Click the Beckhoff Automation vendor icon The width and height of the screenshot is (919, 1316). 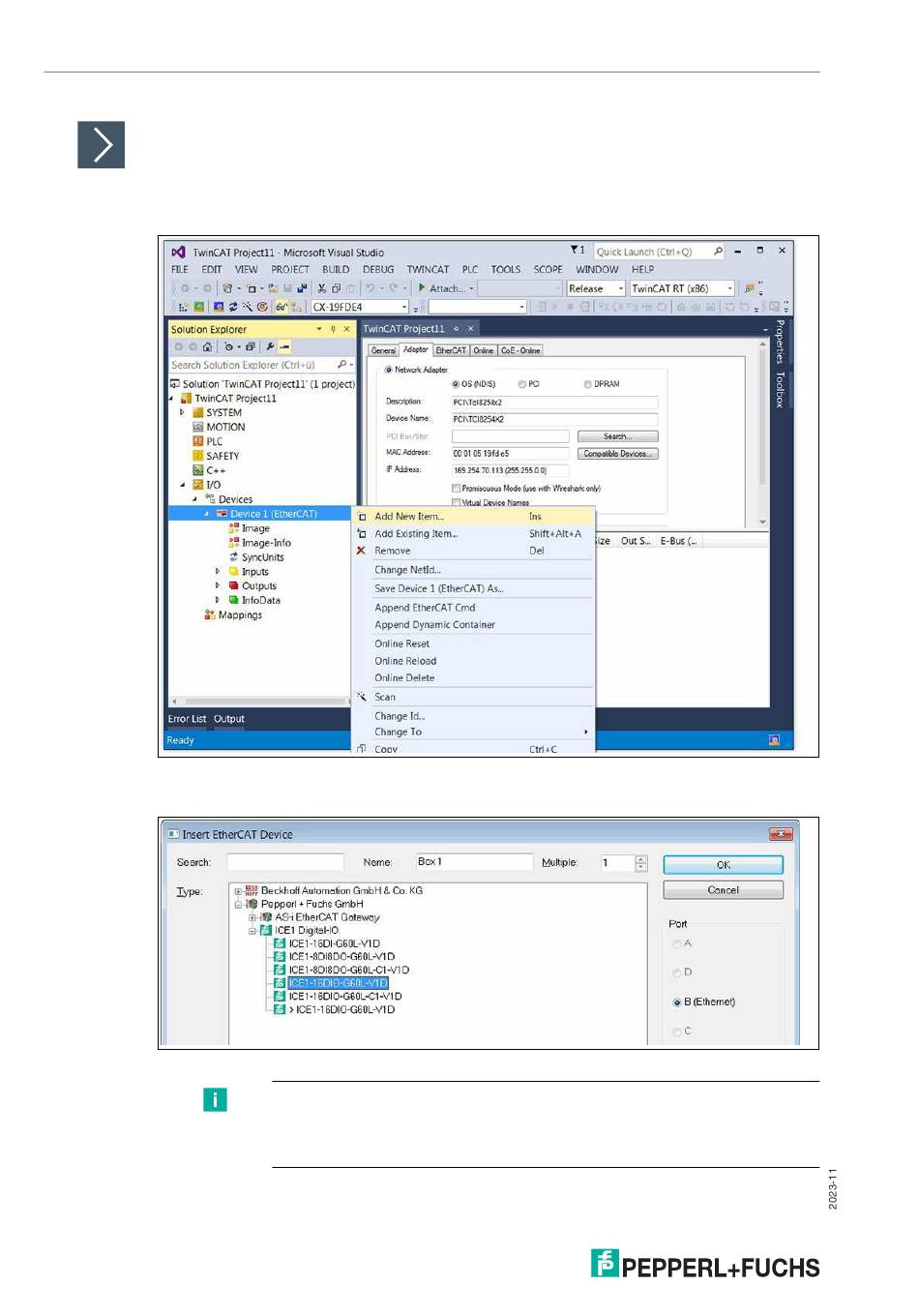252,890
